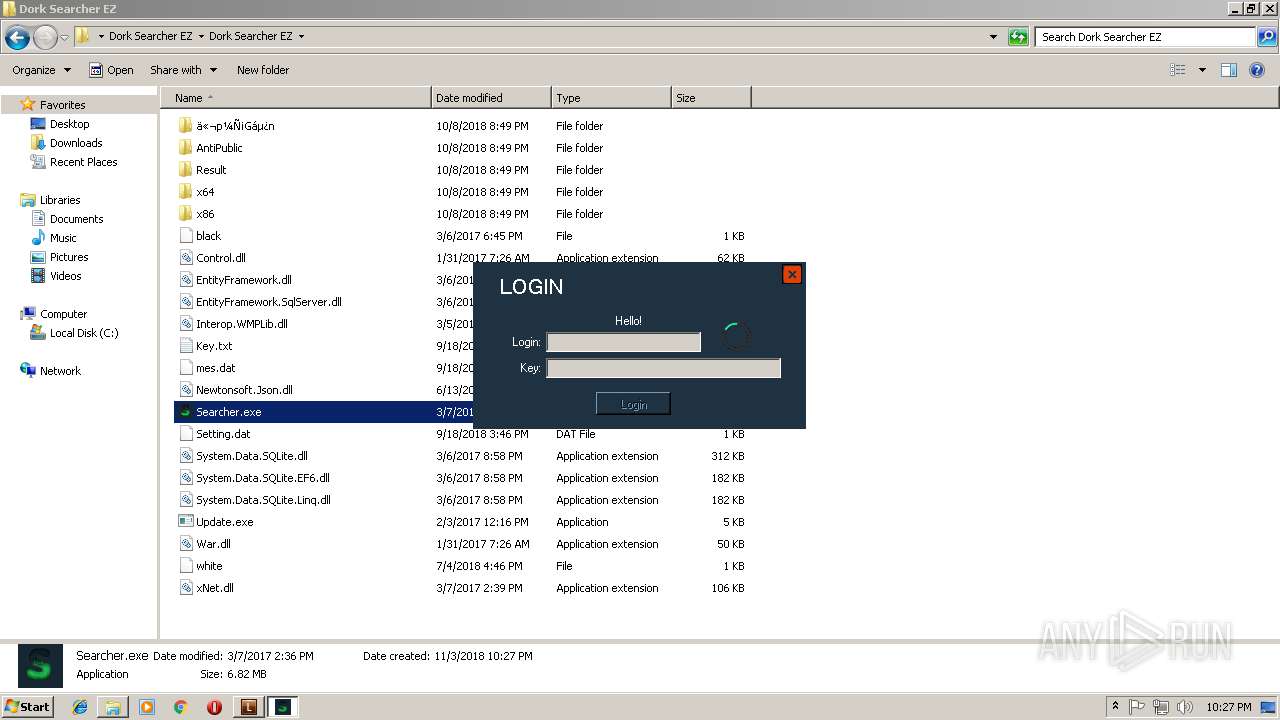Click the War.dll file icon
Viewport: 1280px width, 720px height.
[x=185, y=544]
